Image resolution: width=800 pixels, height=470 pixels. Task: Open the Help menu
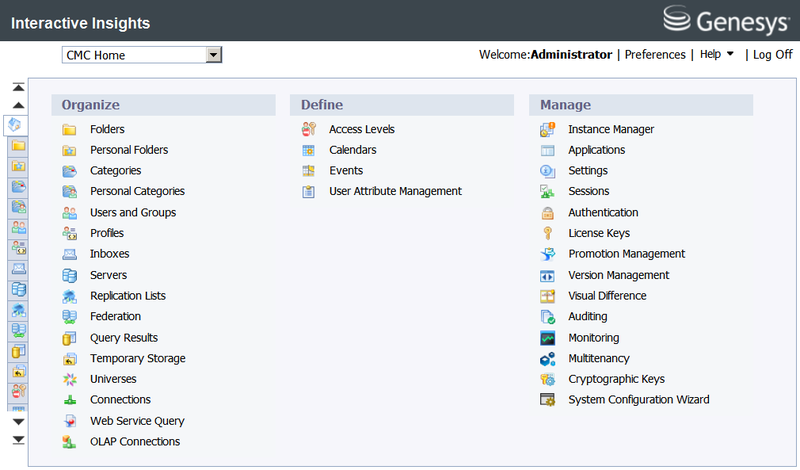[x=710, y=54]
